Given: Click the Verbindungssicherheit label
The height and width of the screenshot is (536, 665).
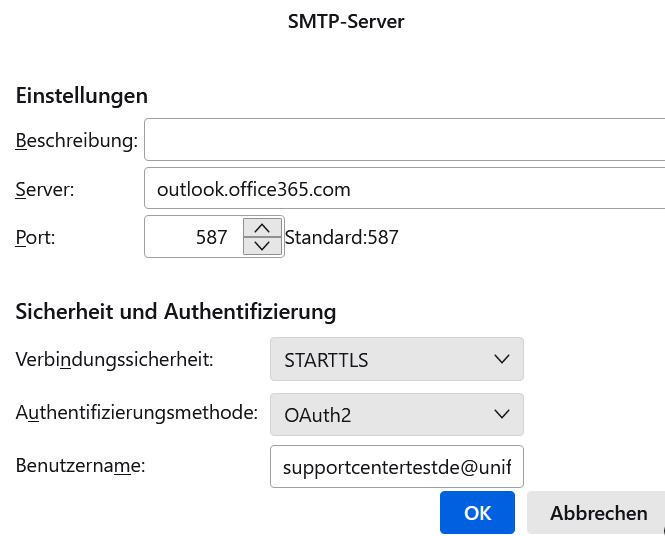Looking at the screenshot, I should coord(115,360).
